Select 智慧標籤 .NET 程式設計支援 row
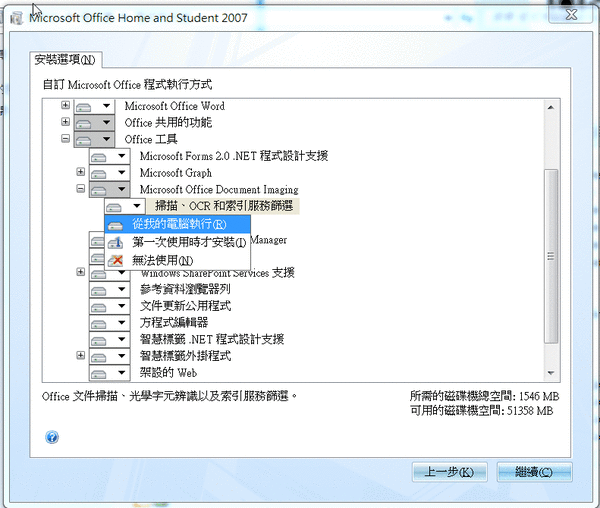The height and width of the screenshot is (508, 600). (x=212, y=339)
